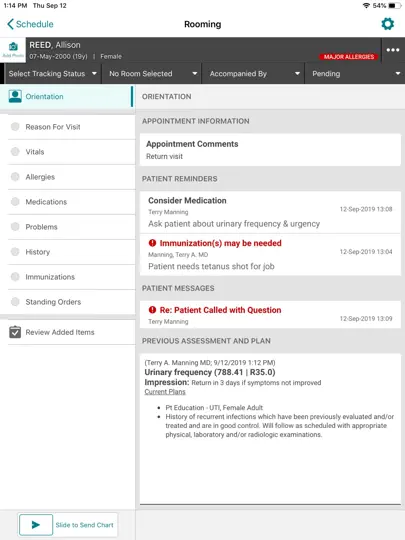This screenshot has height=540, width=405.
Task: Open Re: Patient Called with Question message
Action: pyautogui.click(x=270, y=314)
